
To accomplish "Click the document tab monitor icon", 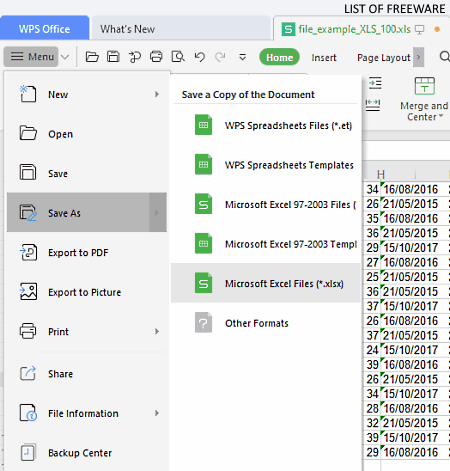I will [x=419, y=30].
